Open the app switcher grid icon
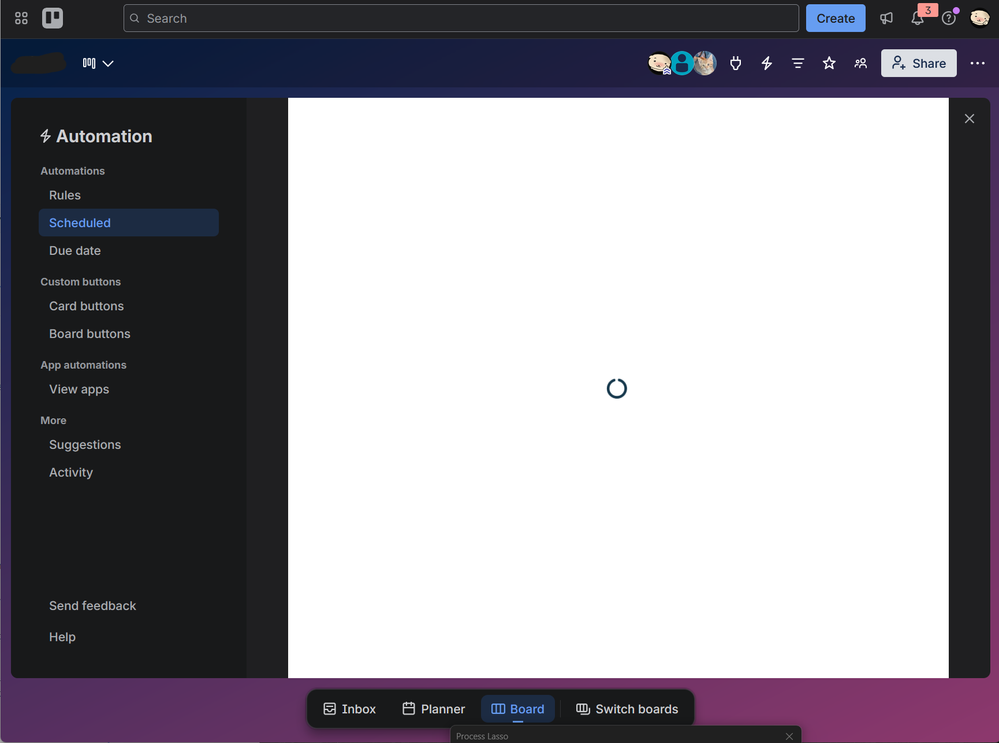The height and width of the screenshot is (743, 999). click(21, 18)
